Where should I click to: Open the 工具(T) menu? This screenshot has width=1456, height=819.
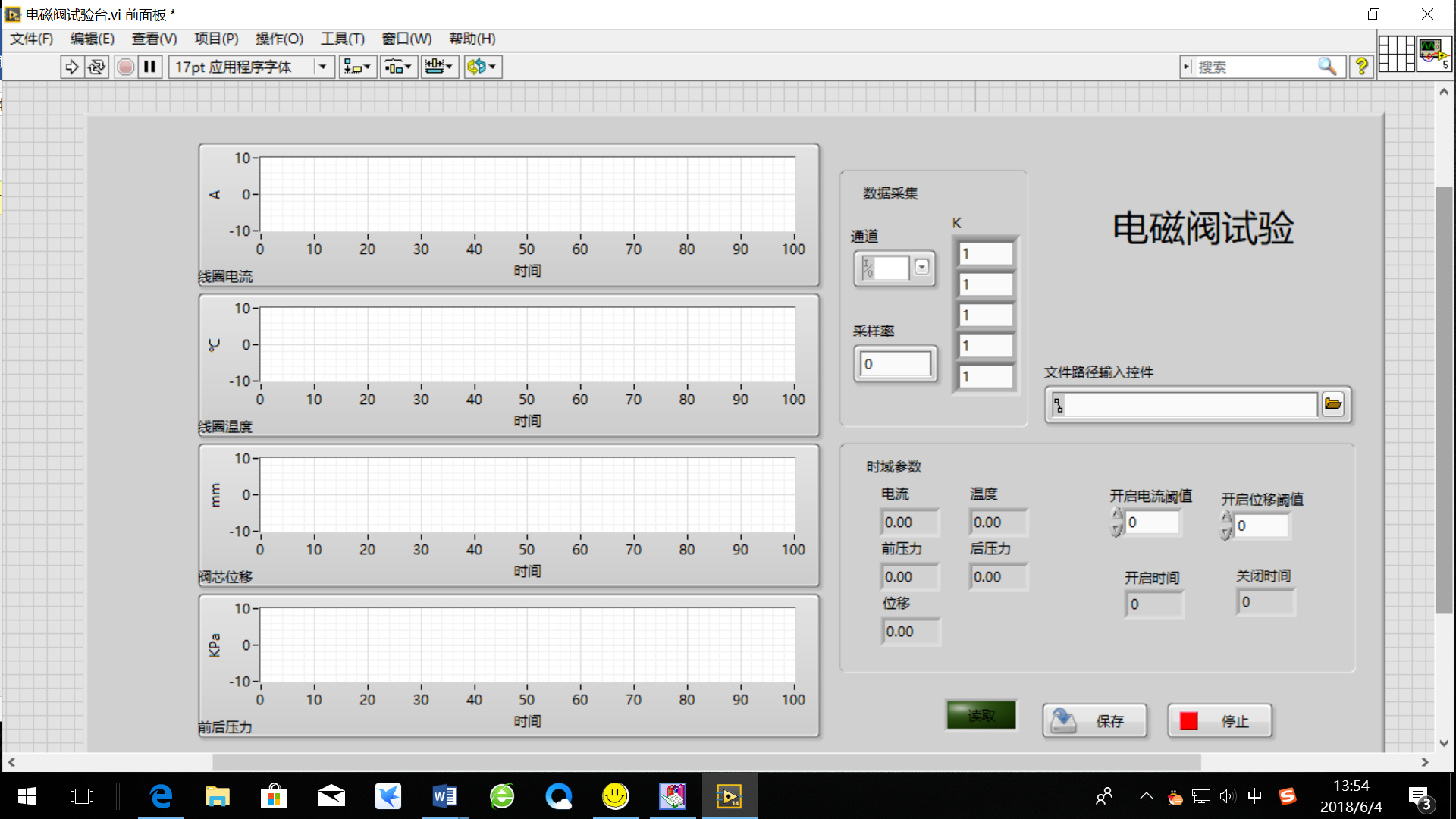coord(342,39)
